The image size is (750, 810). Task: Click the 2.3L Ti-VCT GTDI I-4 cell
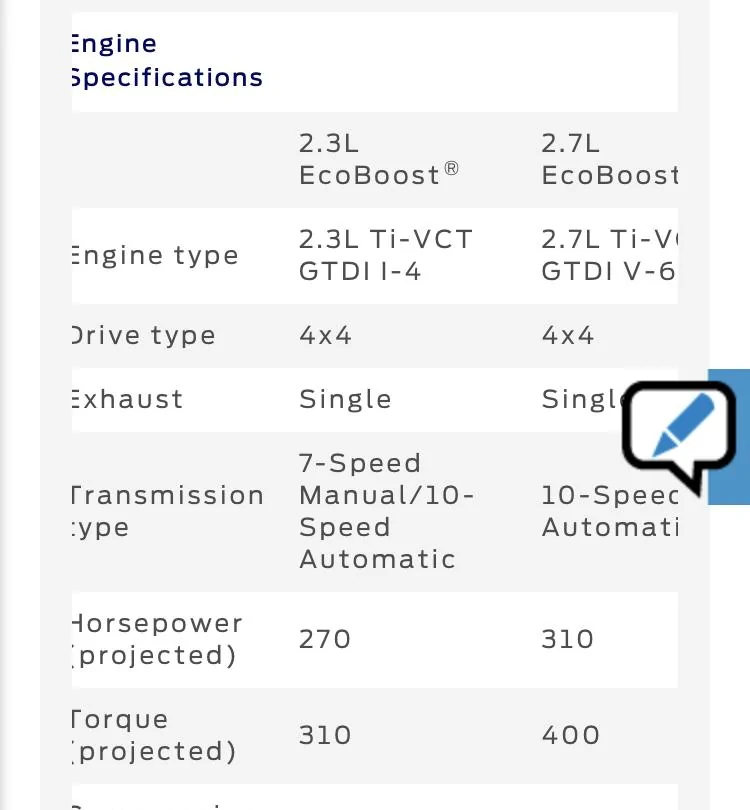tap(386, 256)
